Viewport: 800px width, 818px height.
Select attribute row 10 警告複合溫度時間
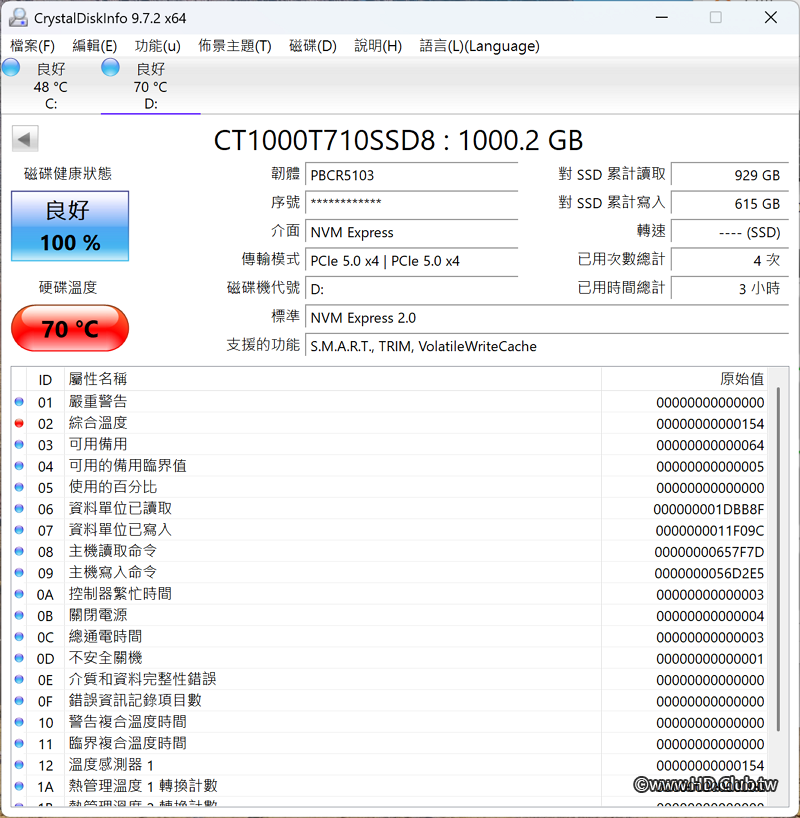point(389,723)
